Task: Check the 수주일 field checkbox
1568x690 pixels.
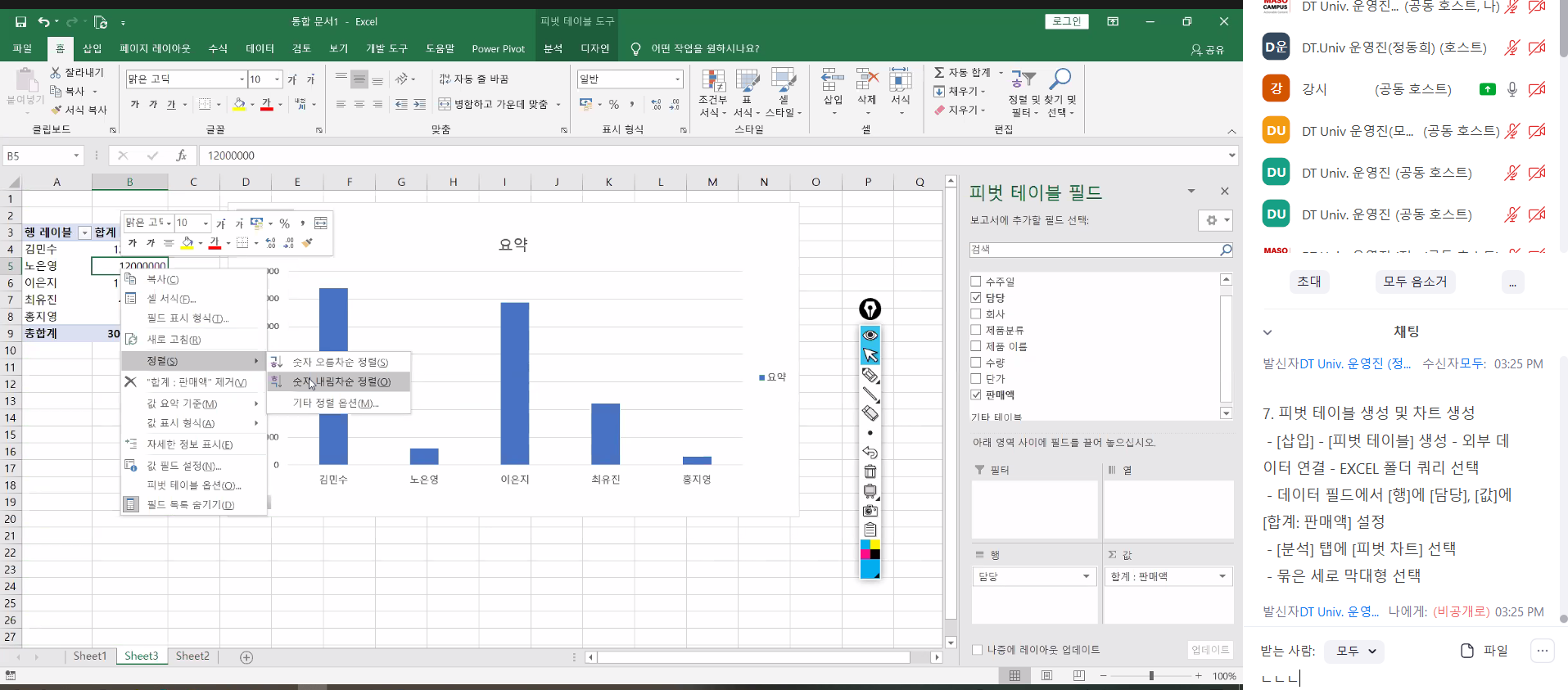Action: pos(976,282)
